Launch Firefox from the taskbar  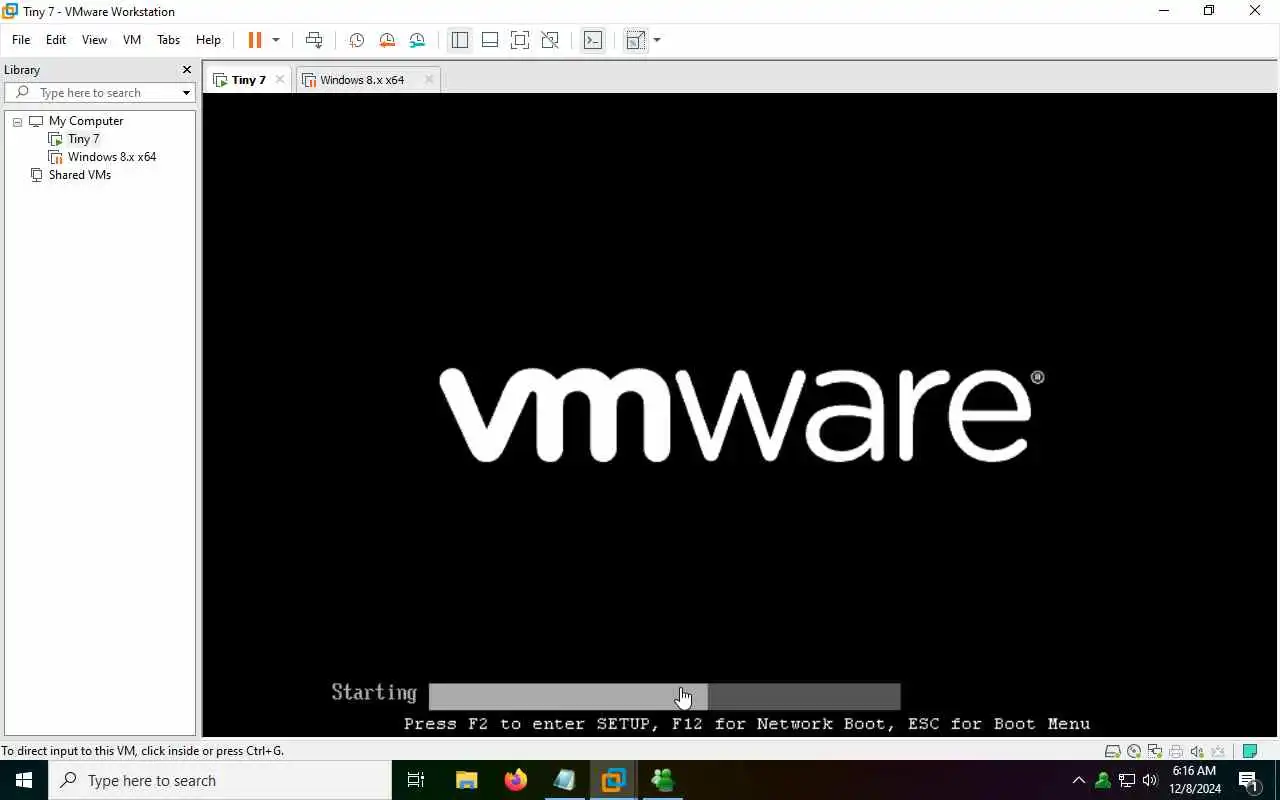pos(515,780)
